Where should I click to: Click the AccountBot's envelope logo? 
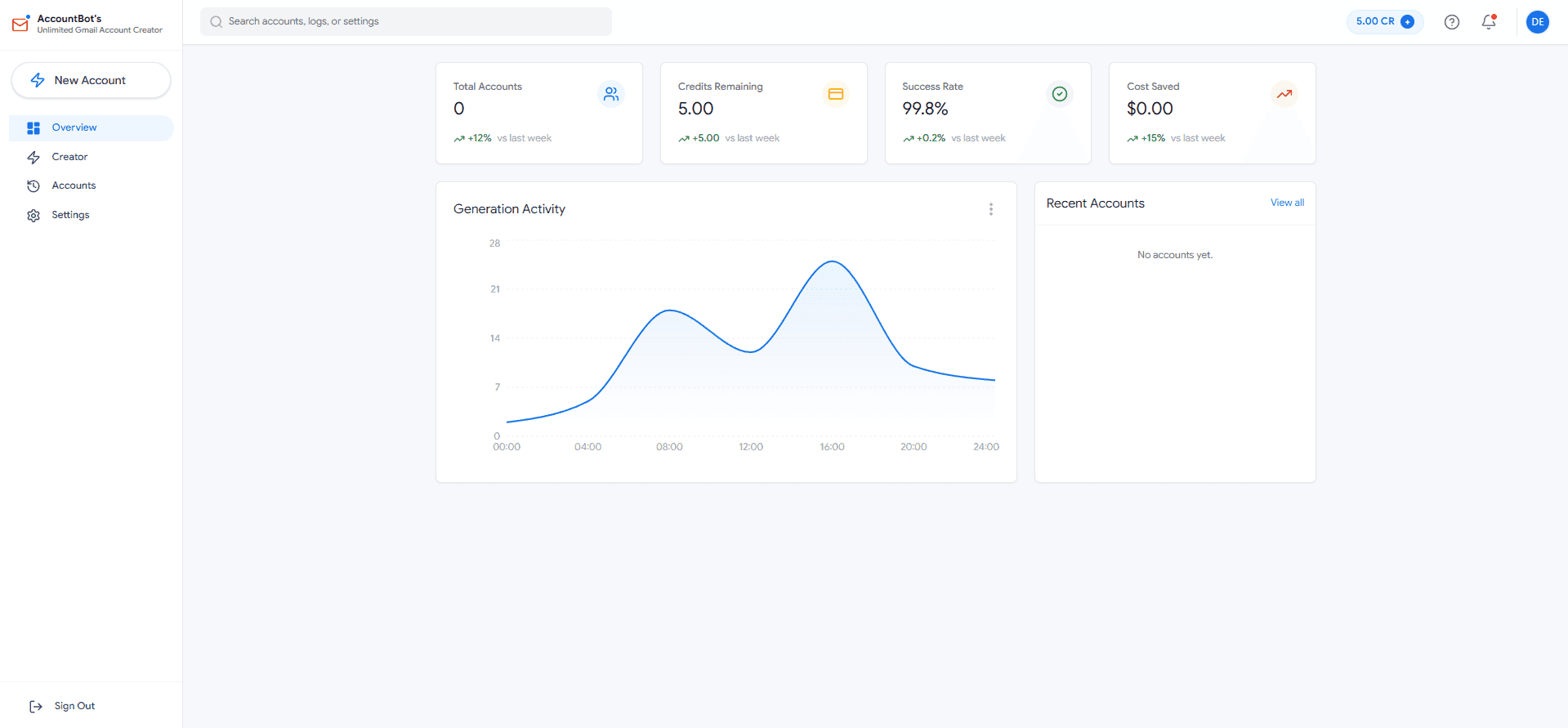coord(20,24)
